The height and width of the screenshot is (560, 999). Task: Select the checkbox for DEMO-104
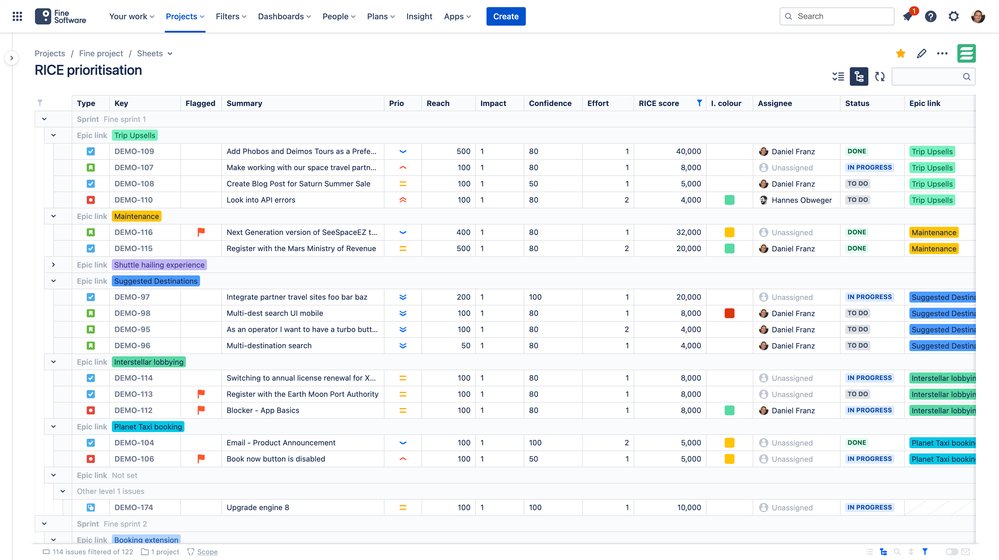pos(91,443)
